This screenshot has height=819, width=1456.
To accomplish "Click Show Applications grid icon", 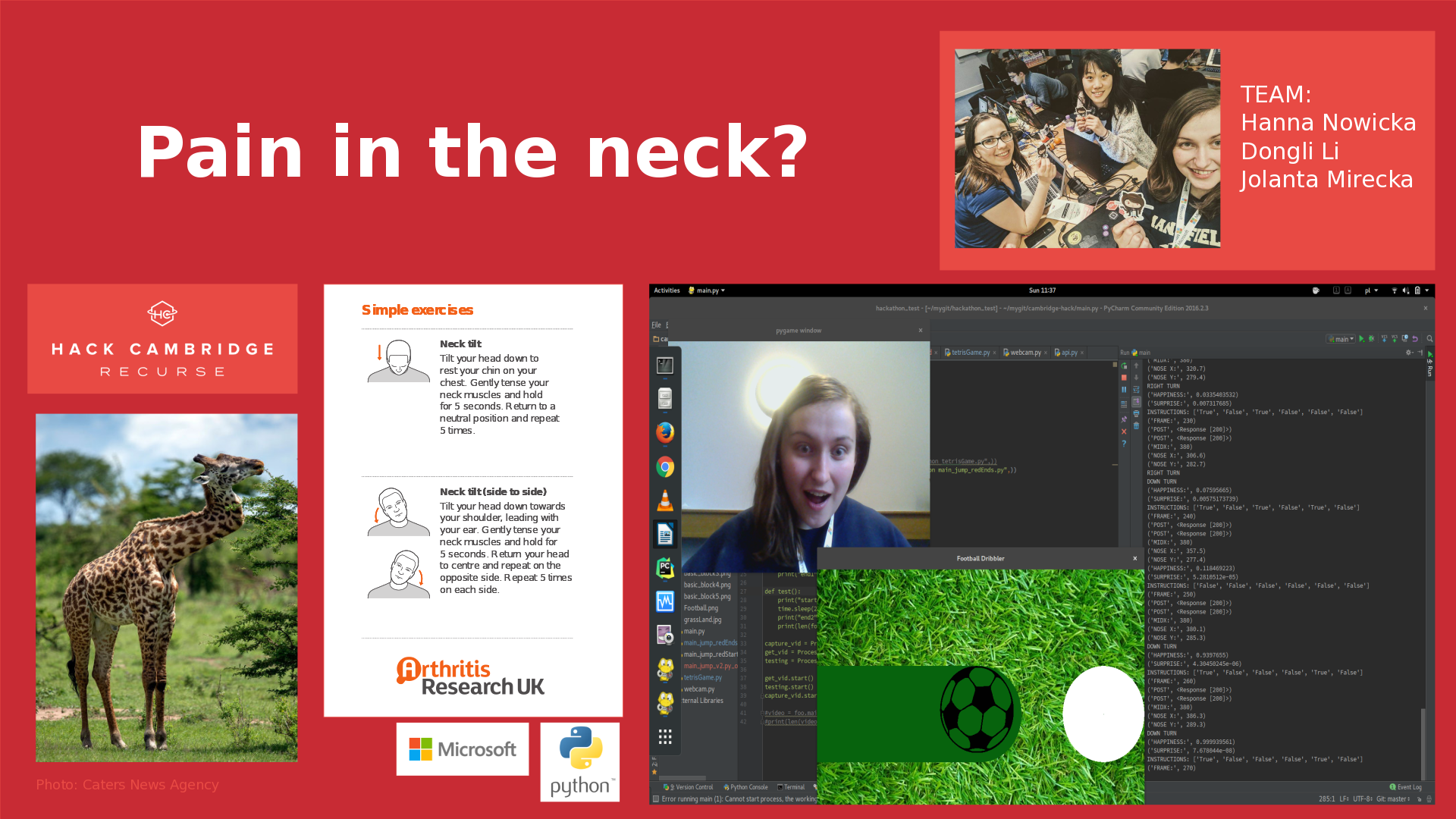I will pyautogui.click(x=665, y=737).
